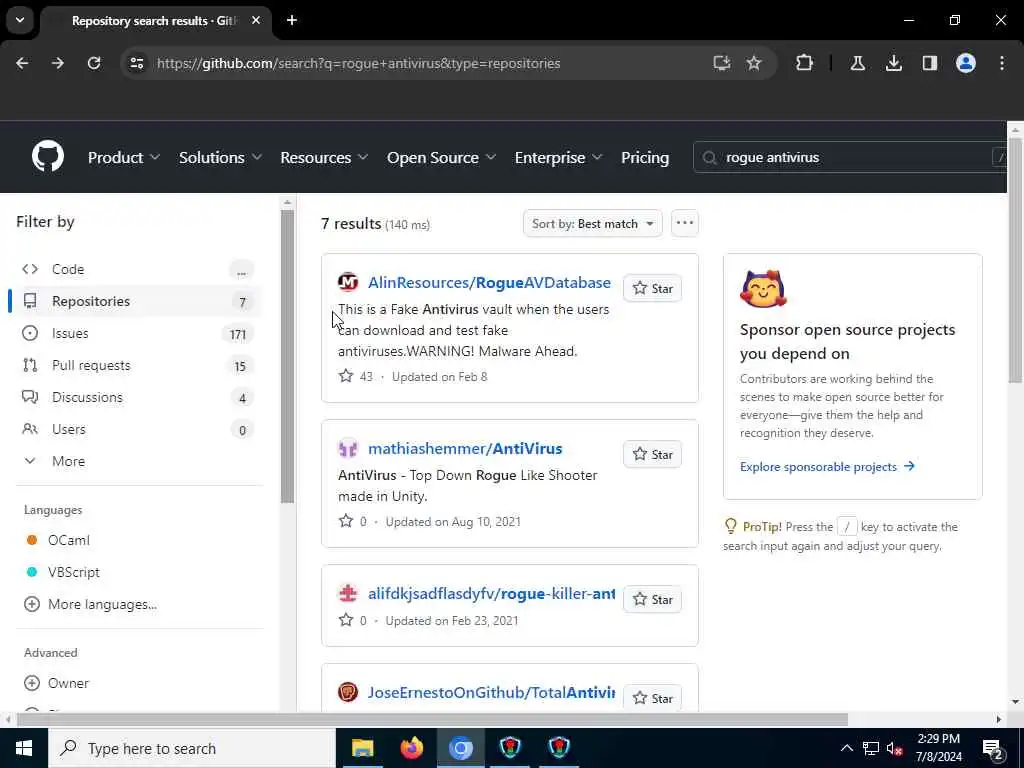
Task: View the 43 stargazers of RogueAVDatabase
Action: [x=356, y=376]
